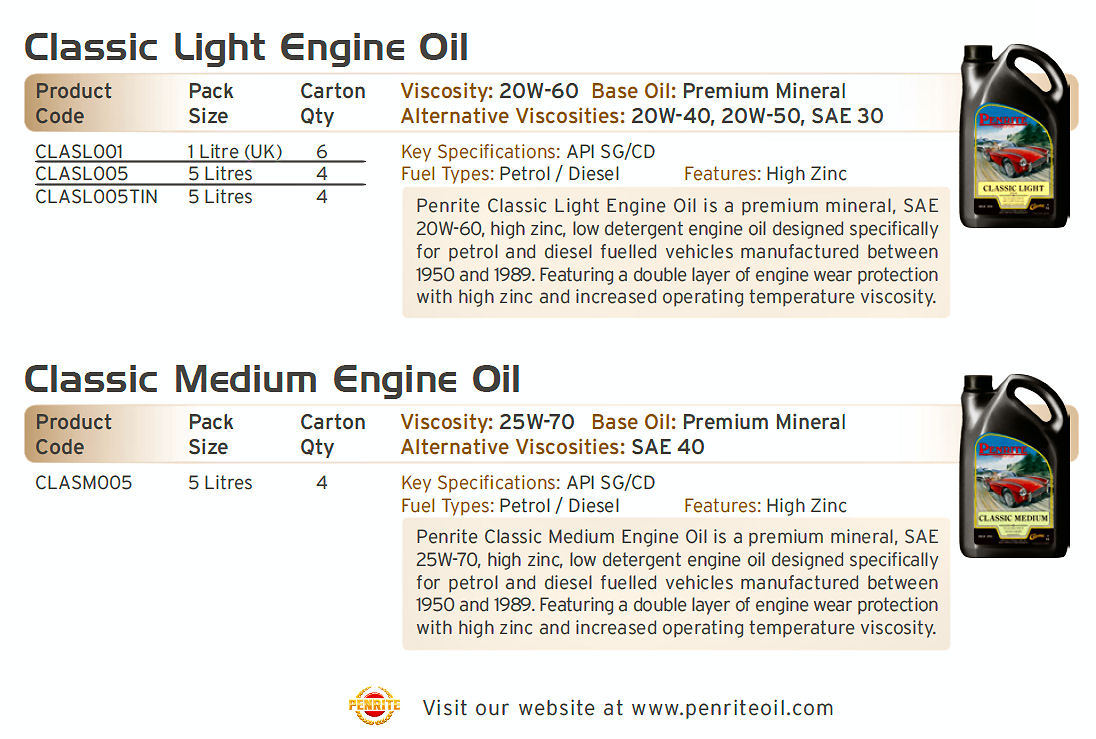Click the Classic Light oil bottle image
Image resolution: width=1096 pixels, height=739 pixels.
click(x=1014, y=136)
